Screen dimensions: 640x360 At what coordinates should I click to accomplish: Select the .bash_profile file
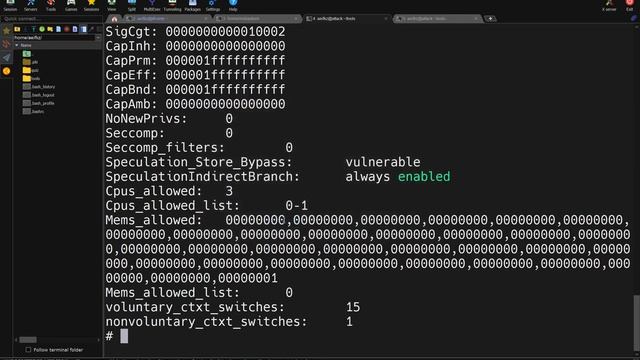pos(39,103)
